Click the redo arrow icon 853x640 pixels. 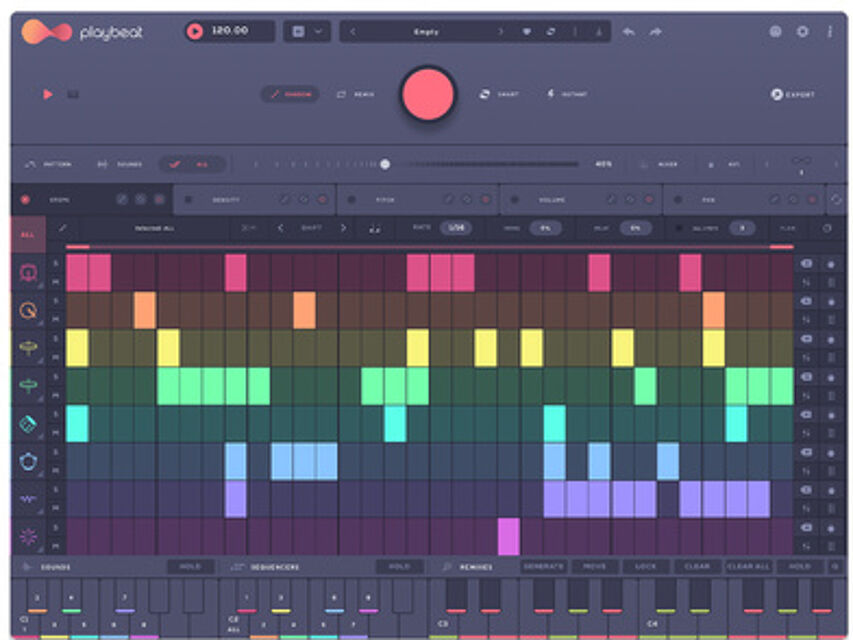coord(655,32)
